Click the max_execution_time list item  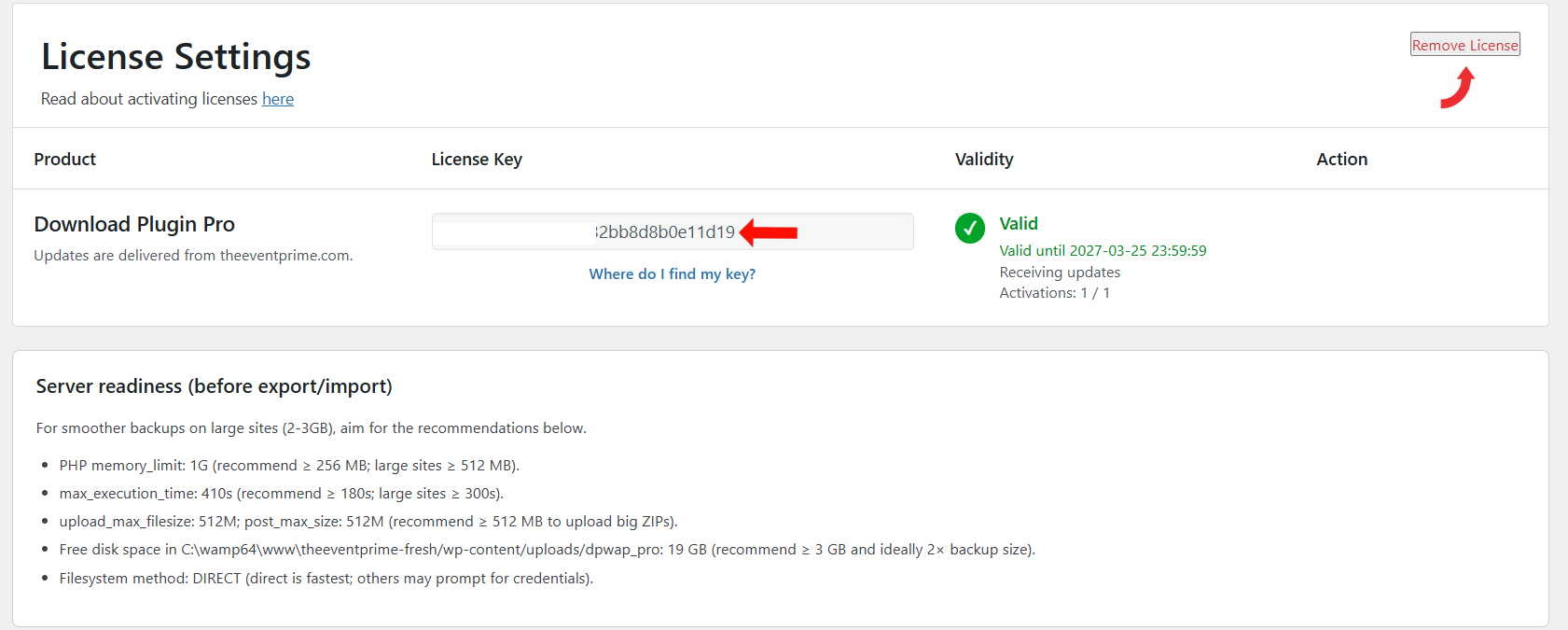click(x=281, y=494)
